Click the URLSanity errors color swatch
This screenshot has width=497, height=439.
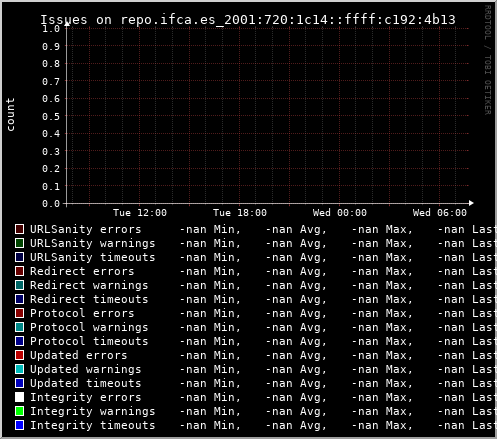point(19,229)
